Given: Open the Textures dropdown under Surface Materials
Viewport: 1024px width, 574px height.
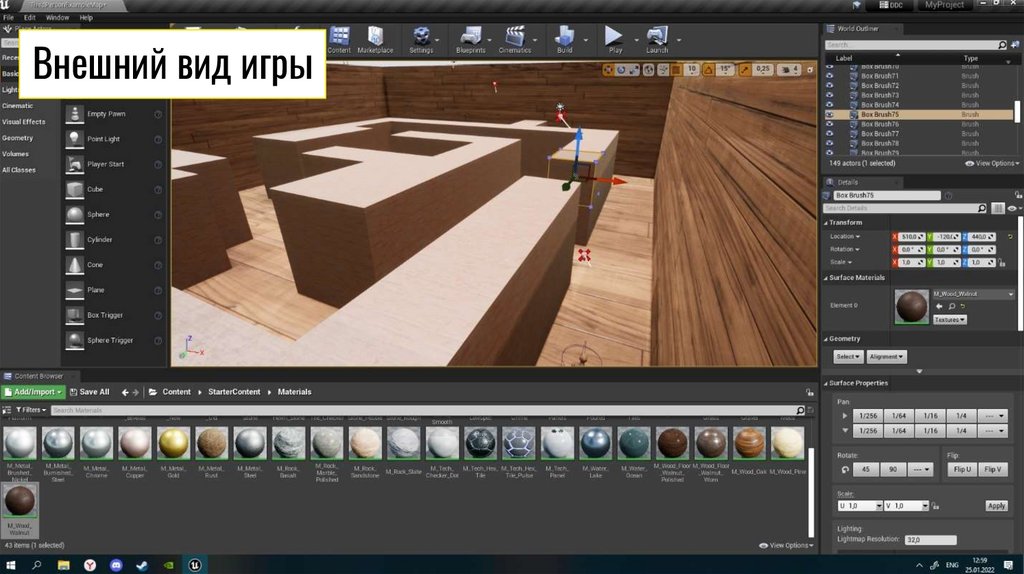Looking at the screenshot, I should [x=949, y=320].
